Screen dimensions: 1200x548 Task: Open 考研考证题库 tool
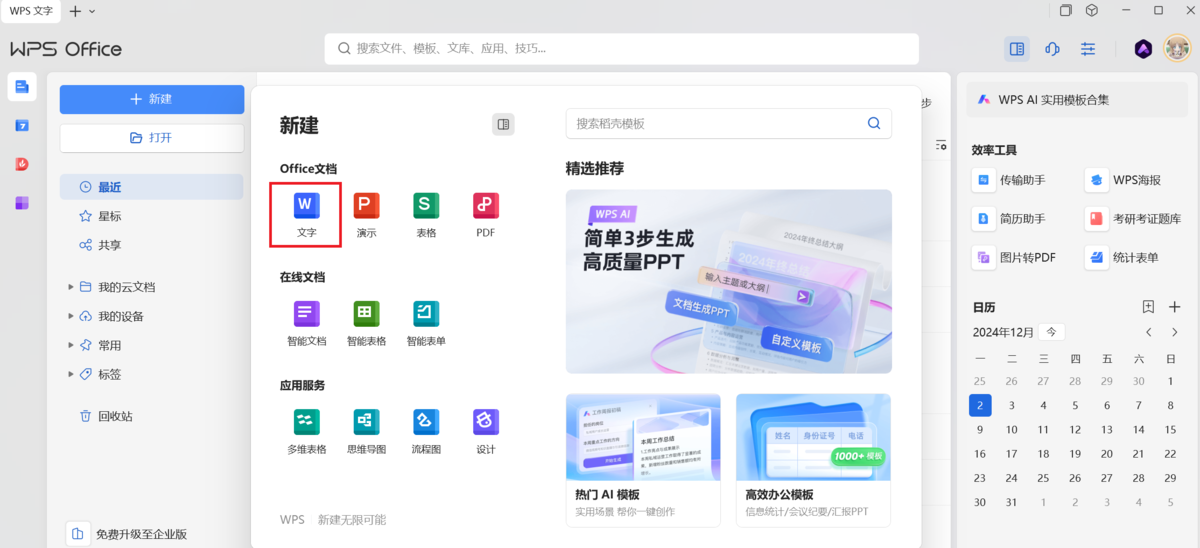point(1135,218)
